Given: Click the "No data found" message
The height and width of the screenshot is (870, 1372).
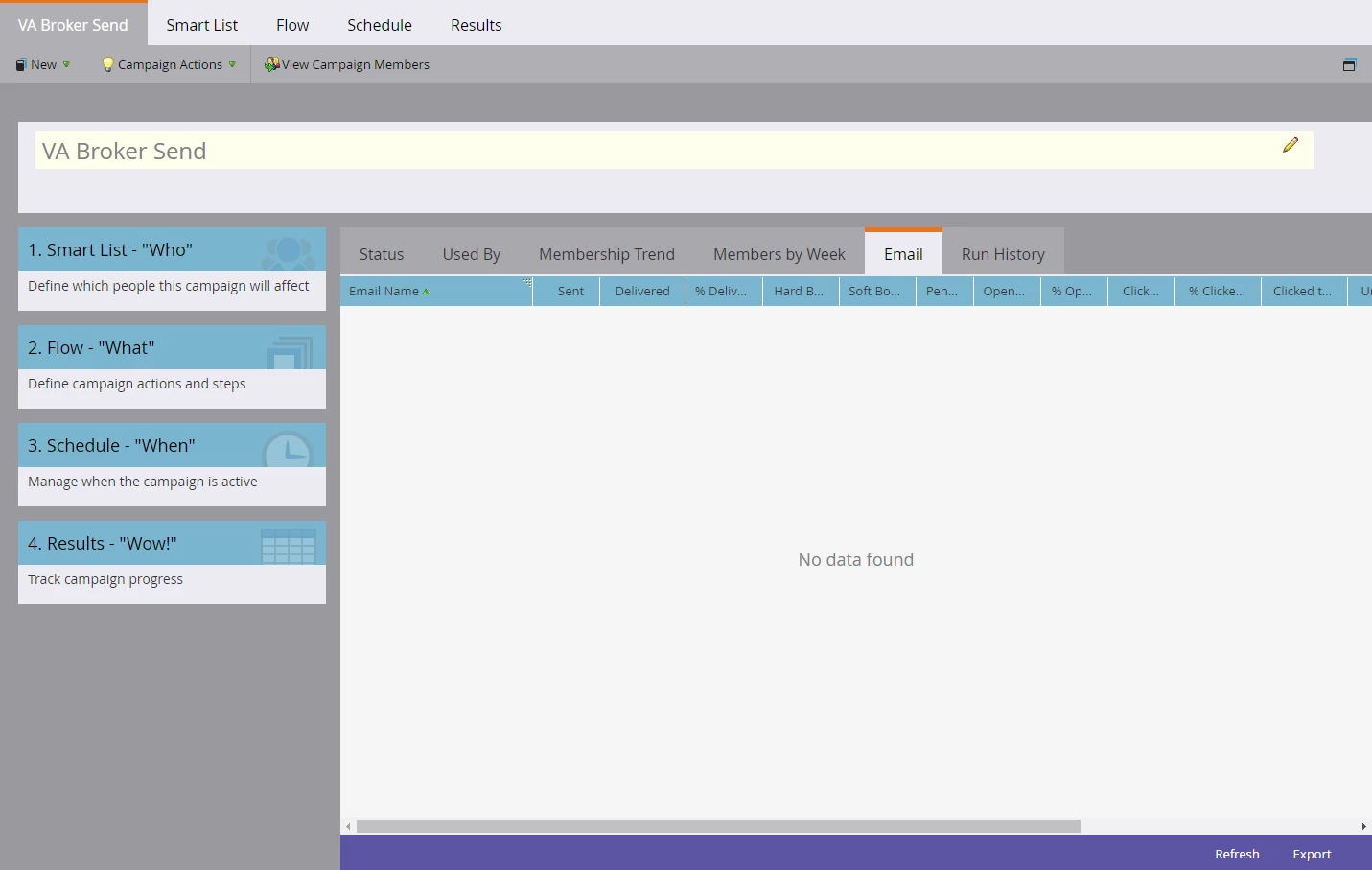Looking at the screenshot, I should click(856, 559).
